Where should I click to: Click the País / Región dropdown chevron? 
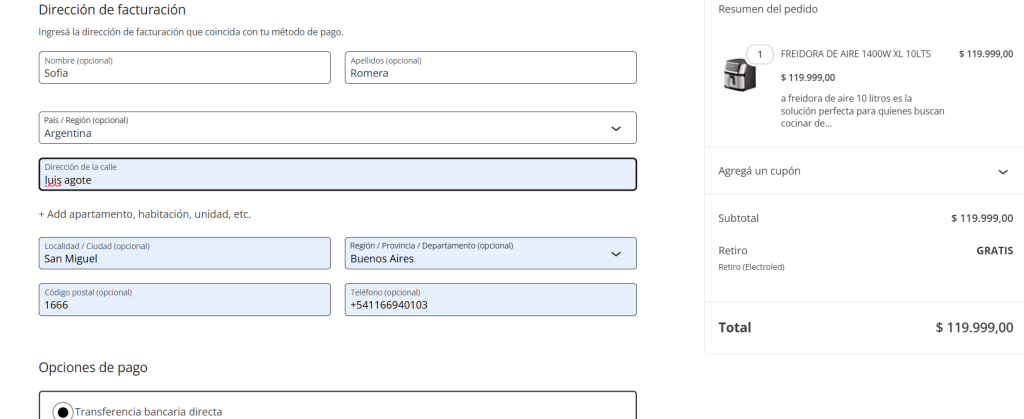[x=616, y=128]
